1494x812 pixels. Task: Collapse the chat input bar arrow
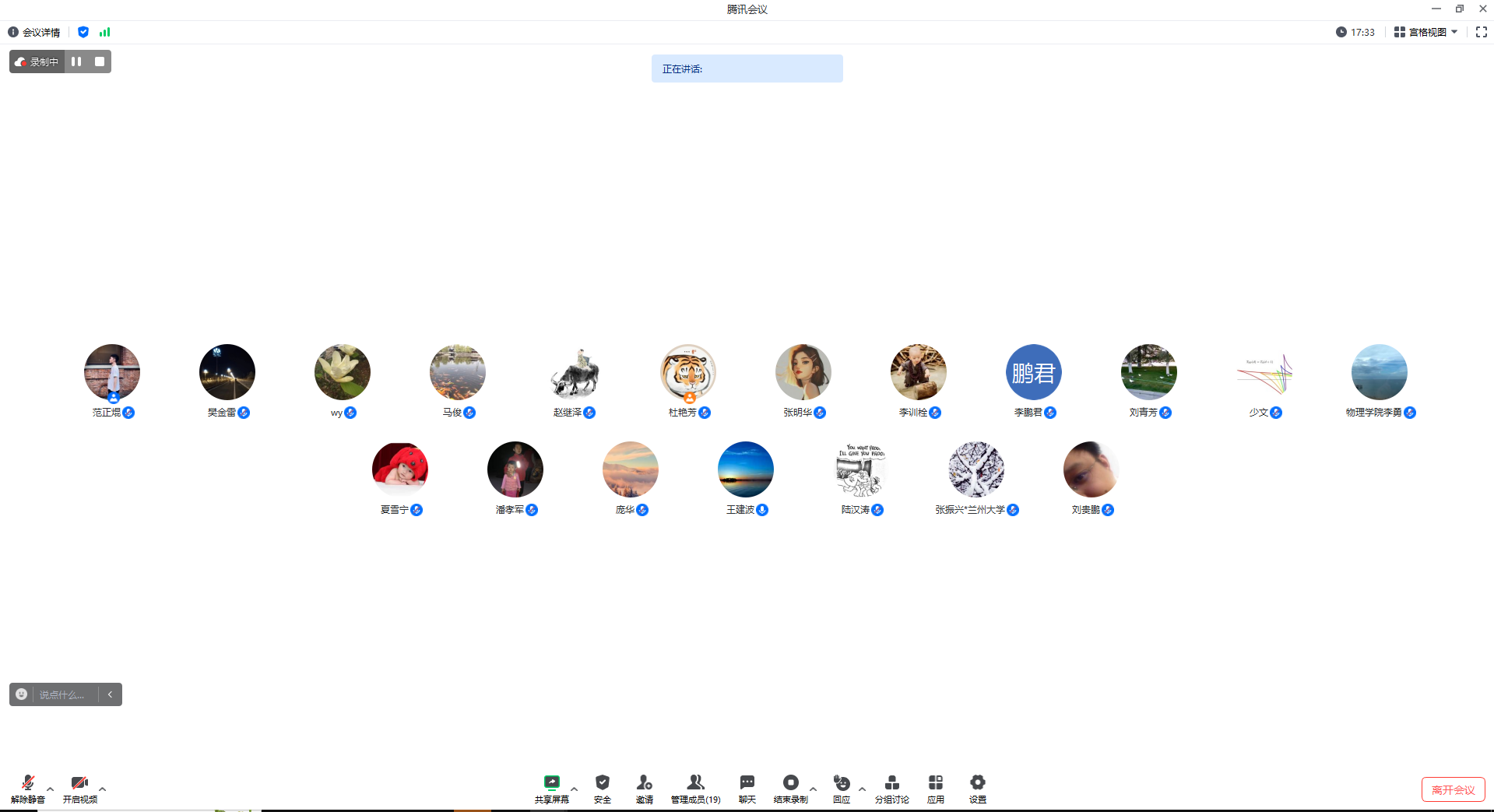coord(111,694)
